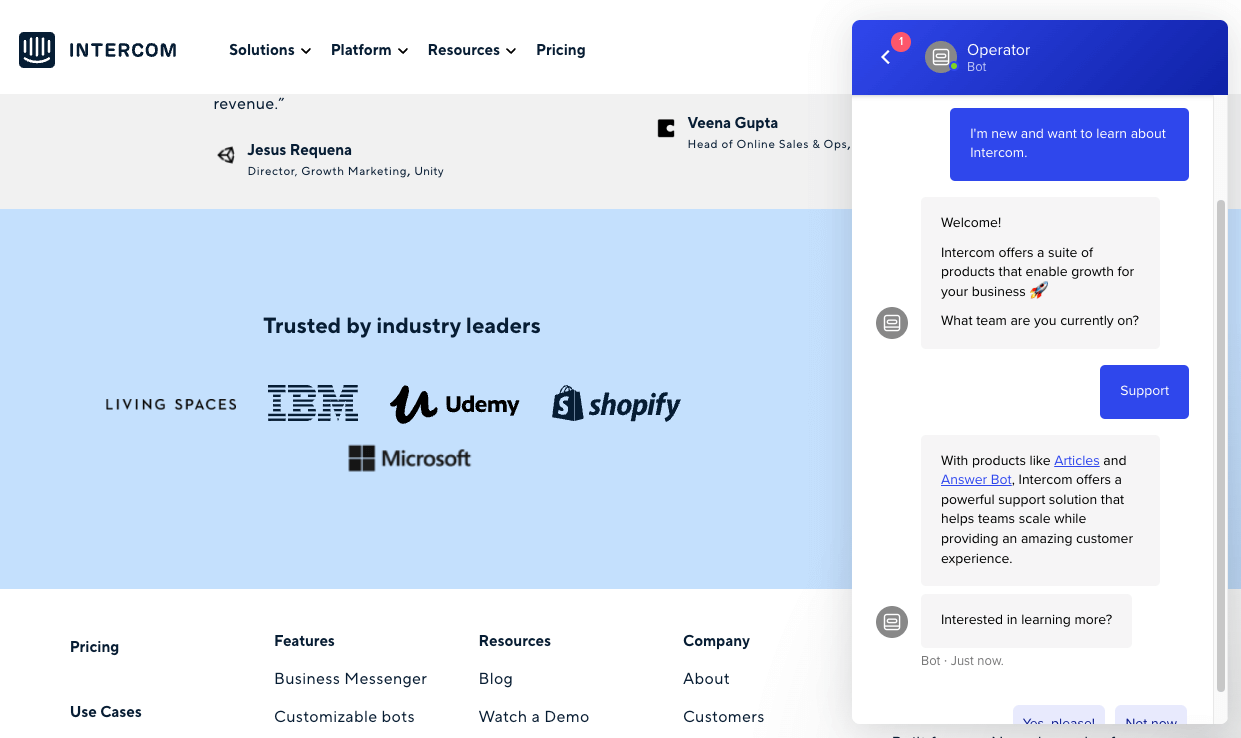Click bot avatar next to Welcome message
The image size is (1241, 738).
tap(892, 323)
